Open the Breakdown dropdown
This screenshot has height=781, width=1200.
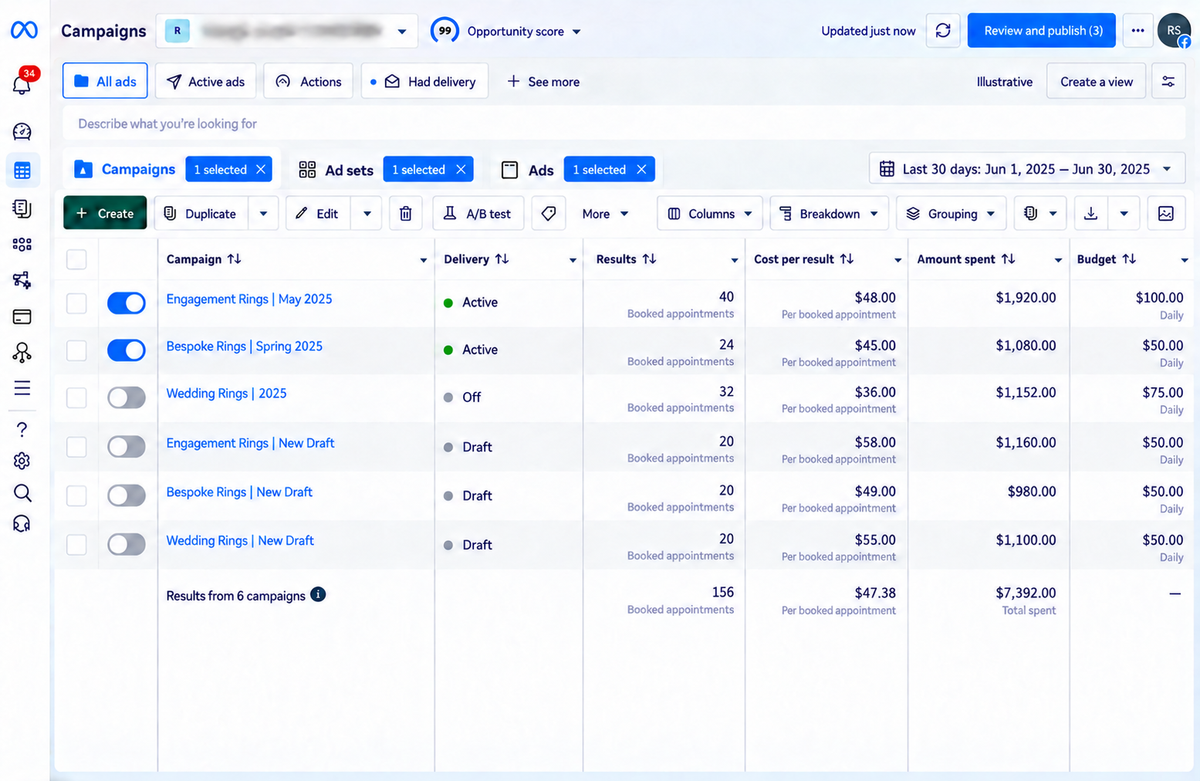[829, 214]
